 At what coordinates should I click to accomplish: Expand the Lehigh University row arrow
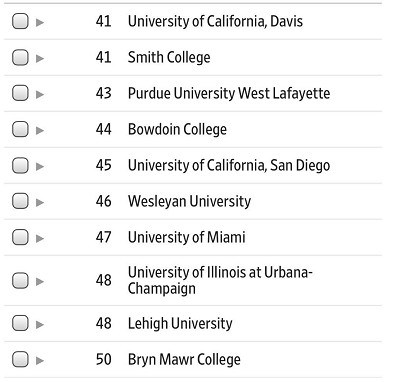click(x=40, y=324)
